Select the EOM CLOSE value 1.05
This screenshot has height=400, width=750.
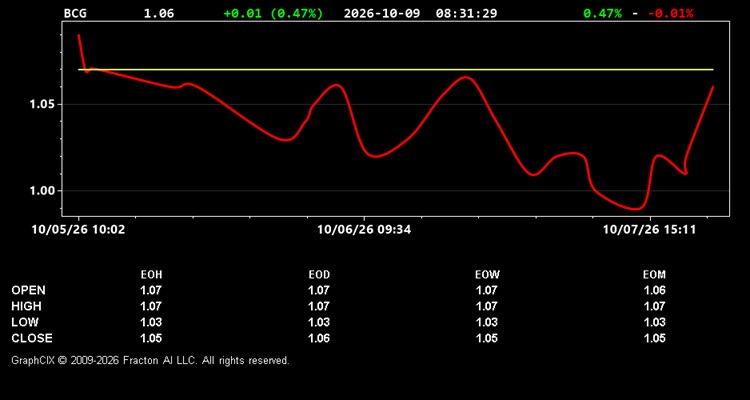click(x=654, y=338)
